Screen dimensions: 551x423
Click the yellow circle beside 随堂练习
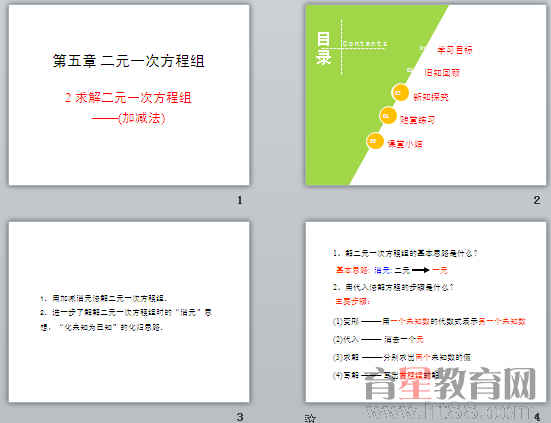coord(388,115)
